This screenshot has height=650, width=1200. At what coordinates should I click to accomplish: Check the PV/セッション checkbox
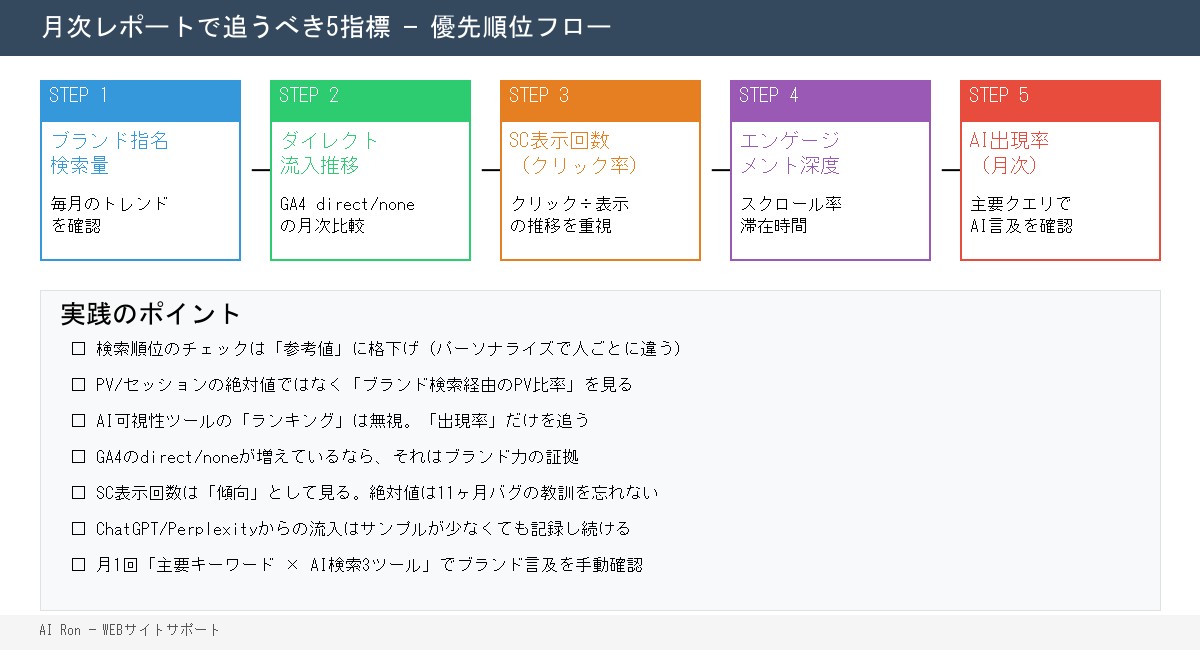pyautogui.click(x=78, y=384)
